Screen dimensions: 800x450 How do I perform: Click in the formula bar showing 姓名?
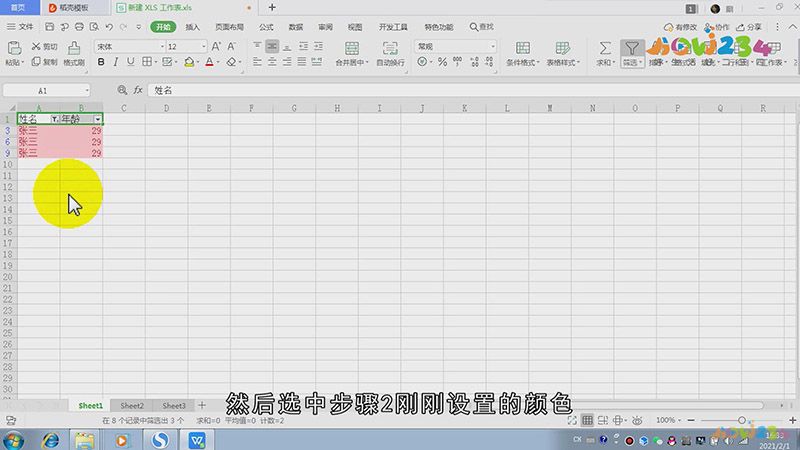(x=472, y=90)
